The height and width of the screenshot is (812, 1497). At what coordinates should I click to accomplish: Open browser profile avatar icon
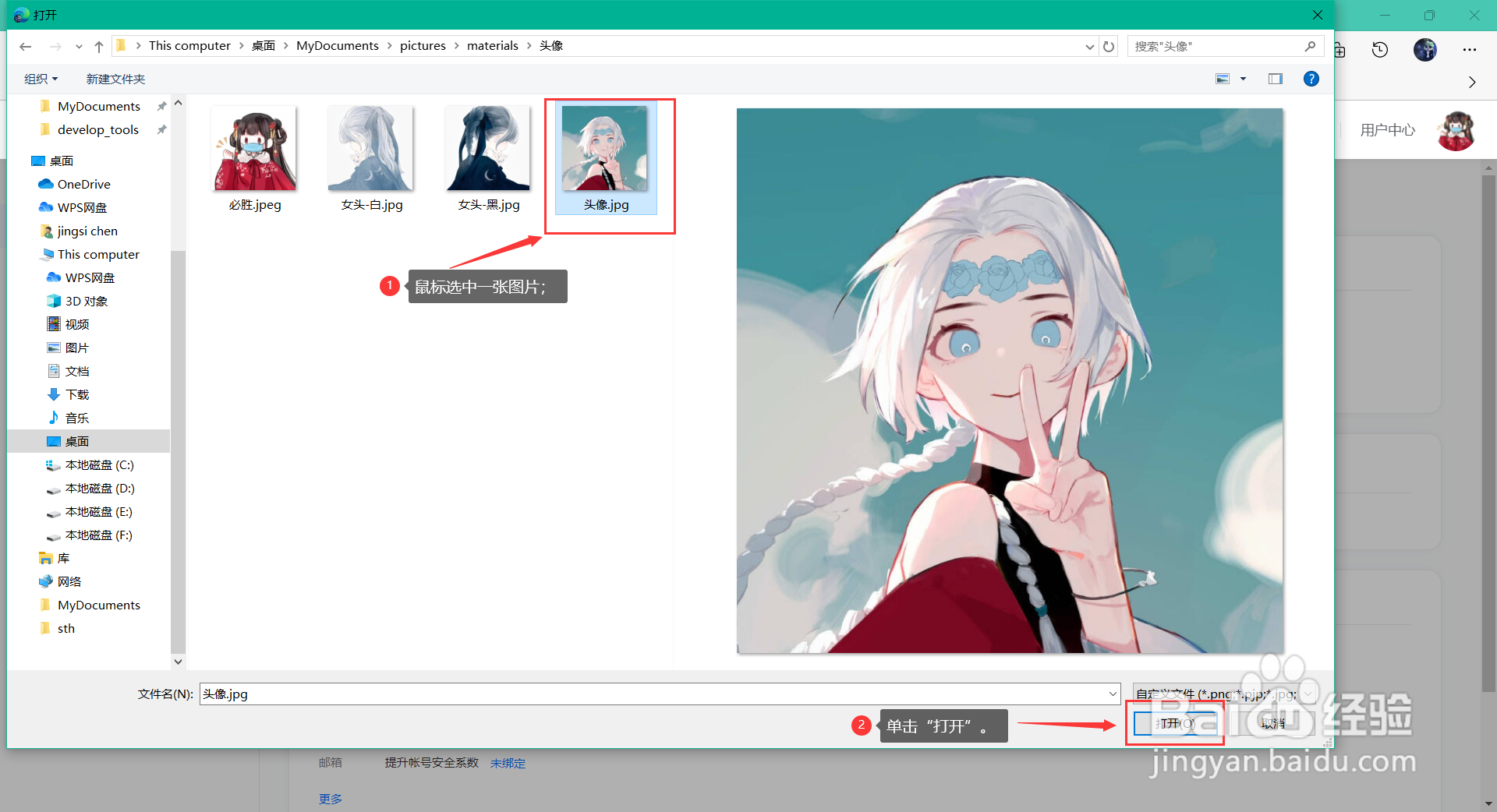point(1425,50)
